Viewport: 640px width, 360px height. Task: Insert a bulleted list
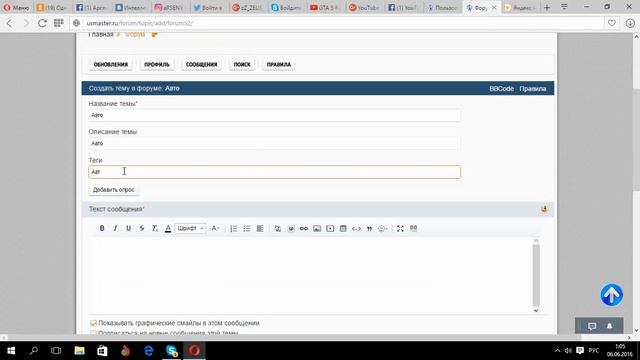pos(247,229)
